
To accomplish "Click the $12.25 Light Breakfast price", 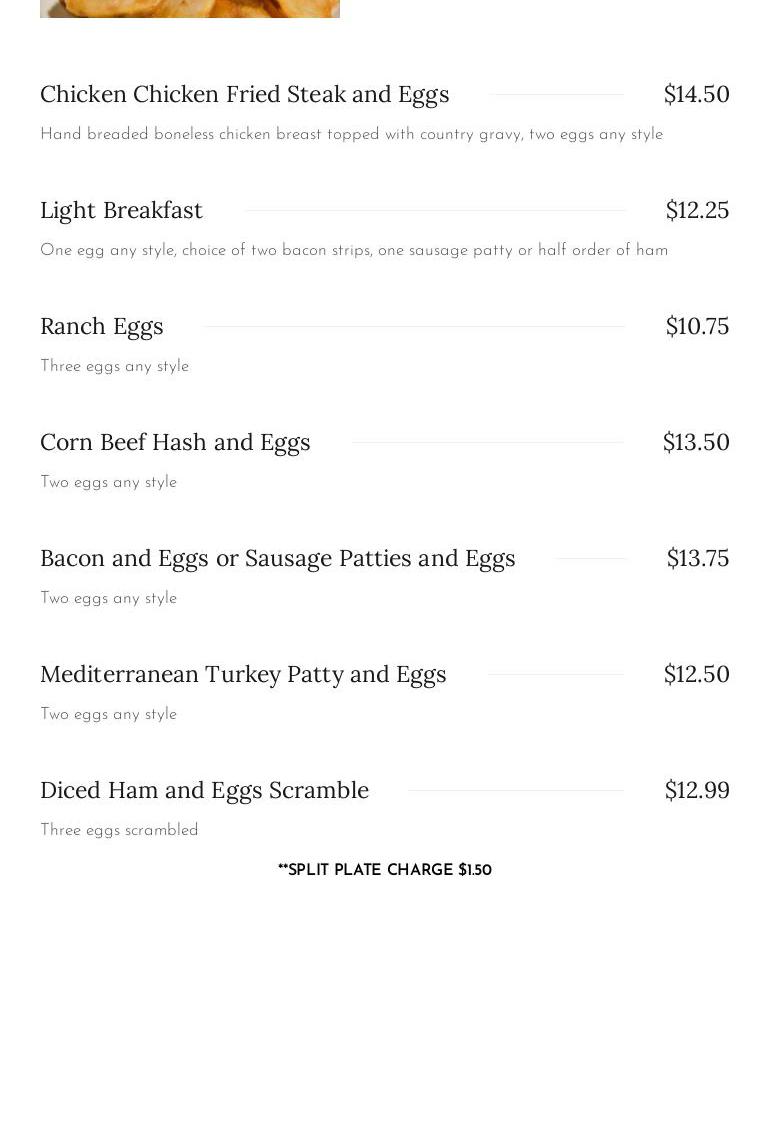I will point(697,210).
